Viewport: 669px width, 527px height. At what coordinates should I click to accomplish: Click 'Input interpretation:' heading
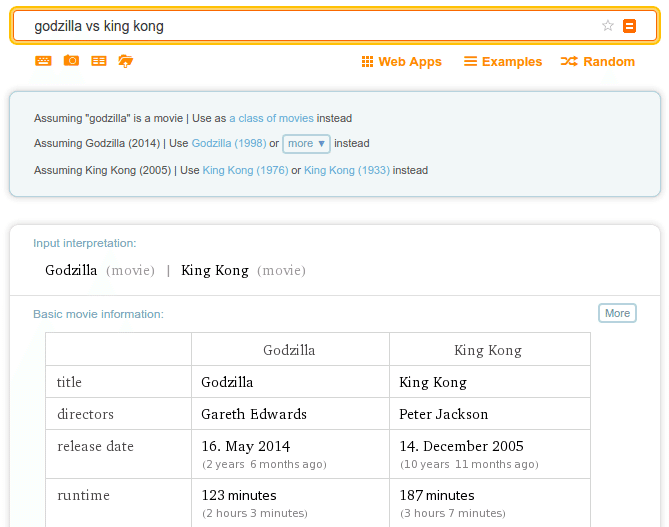pyautogui.click(x=84, y=243)
